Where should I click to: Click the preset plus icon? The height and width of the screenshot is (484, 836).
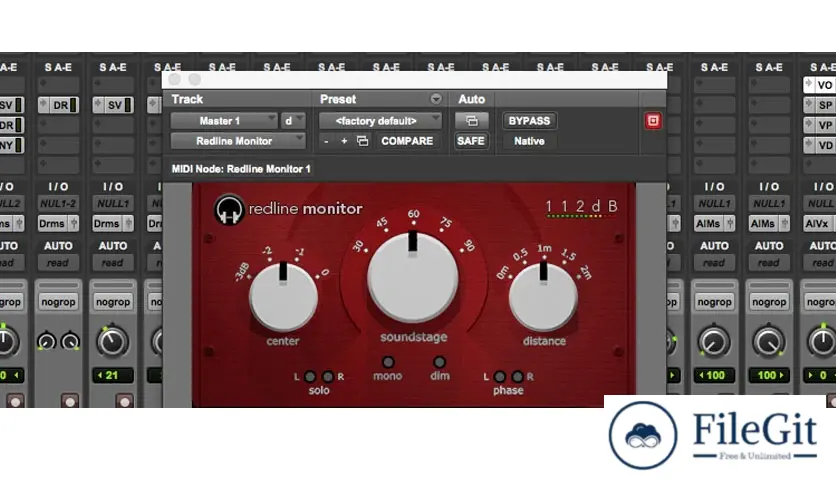[x=344, y=141]
